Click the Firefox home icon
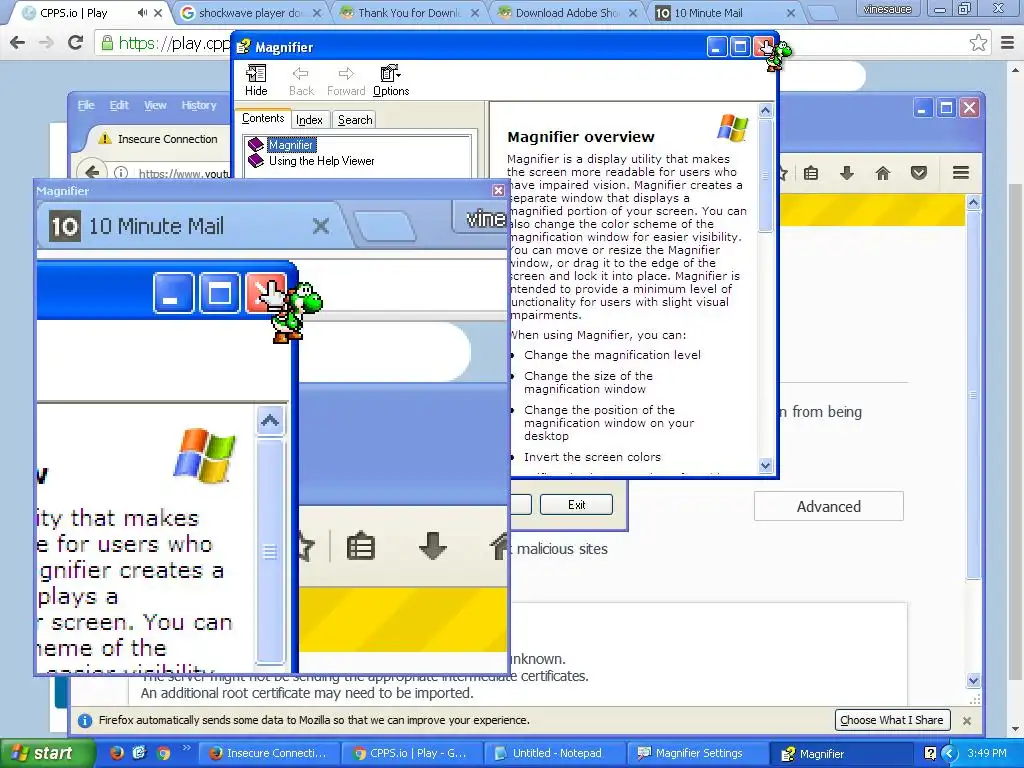Image resolution: width=1024 pixels, height=768 pixels. click(x=882, y=172)
